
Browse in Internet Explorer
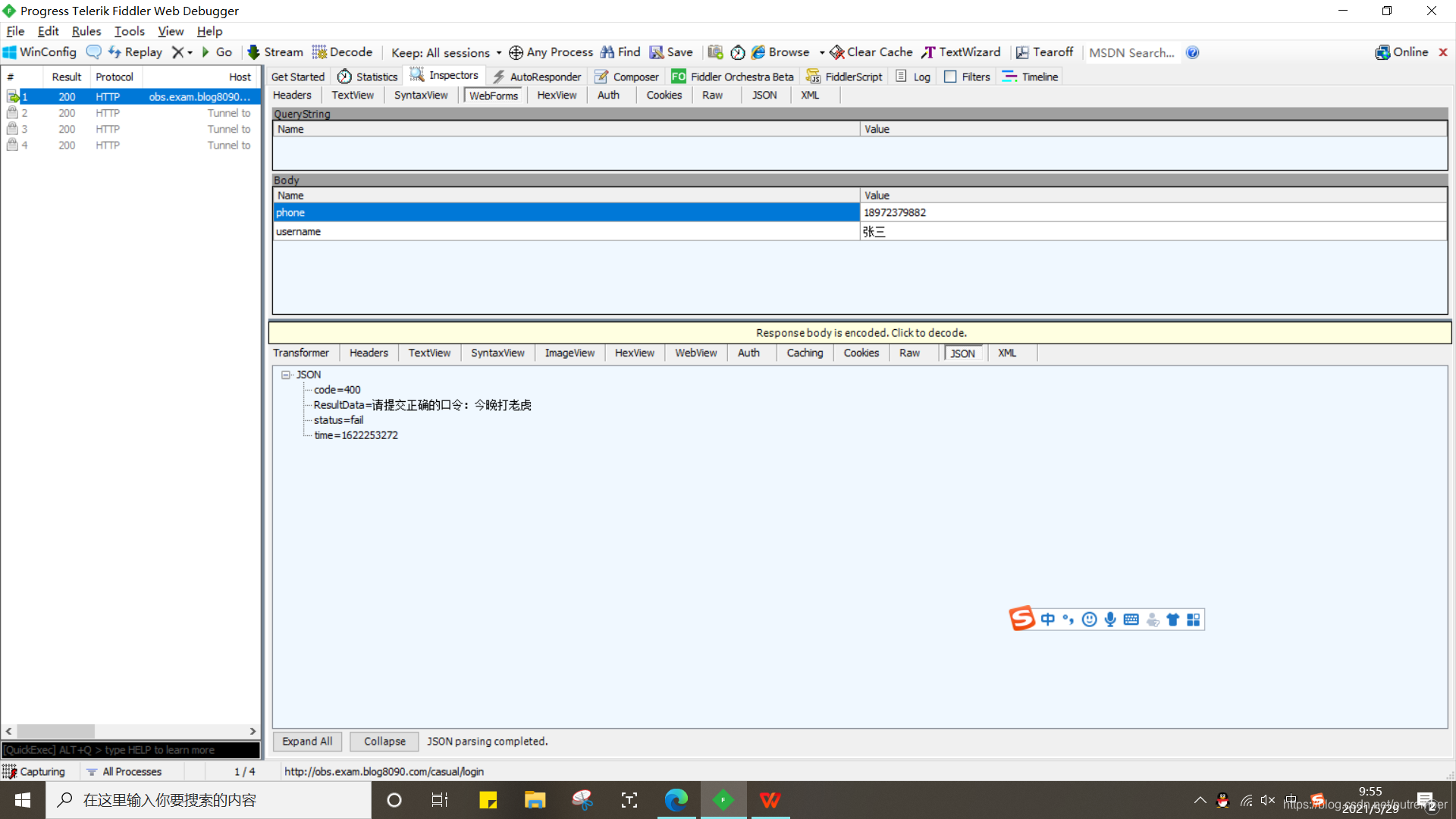[x=780, y=52]
